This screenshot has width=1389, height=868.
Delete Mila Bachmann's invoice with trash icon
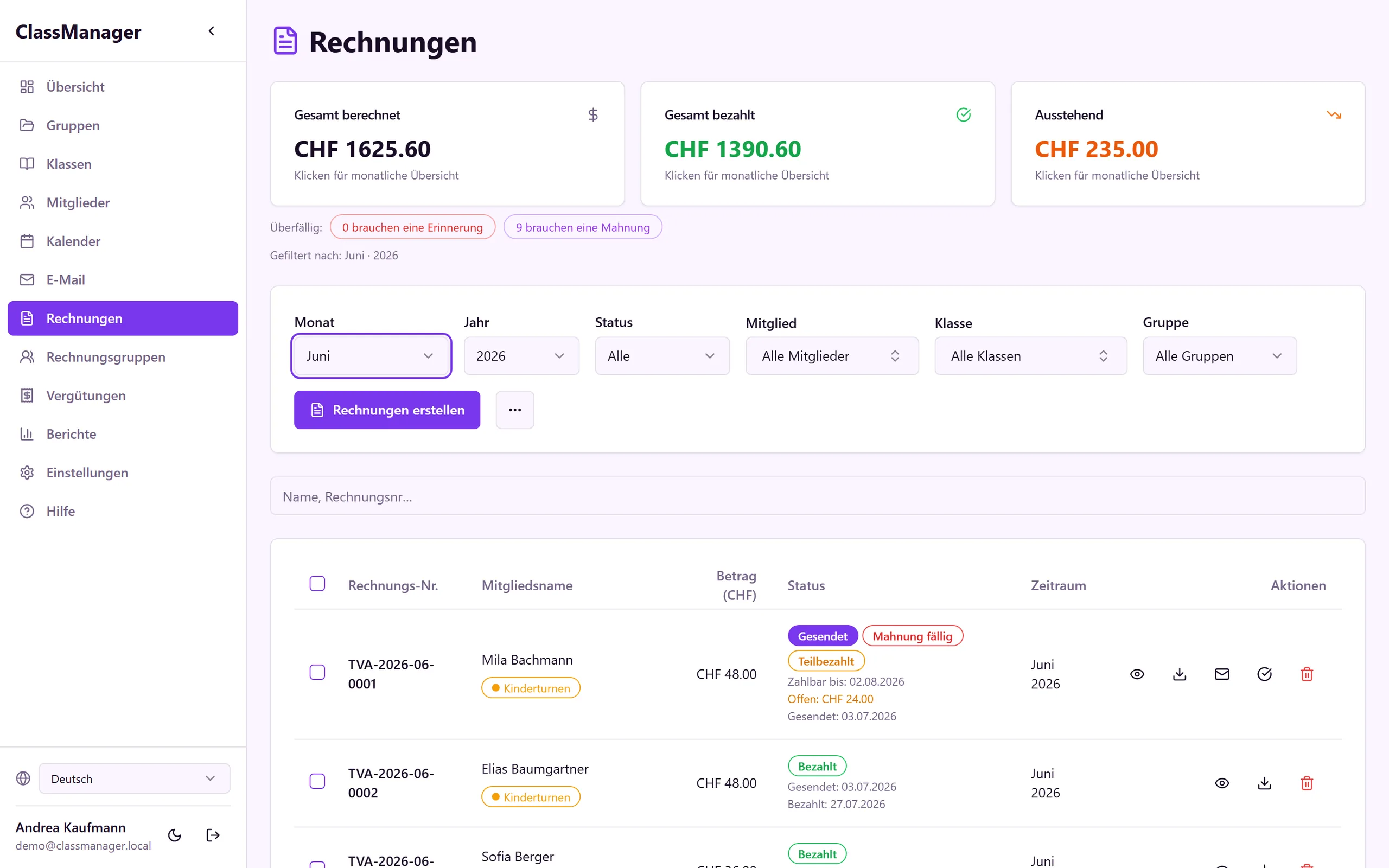pyautogui.click(x=1307, y=674)
